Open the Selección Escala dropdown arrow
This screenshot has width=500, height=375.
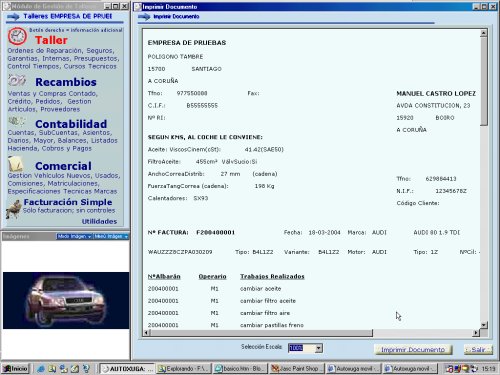click(x=319, y=348)
